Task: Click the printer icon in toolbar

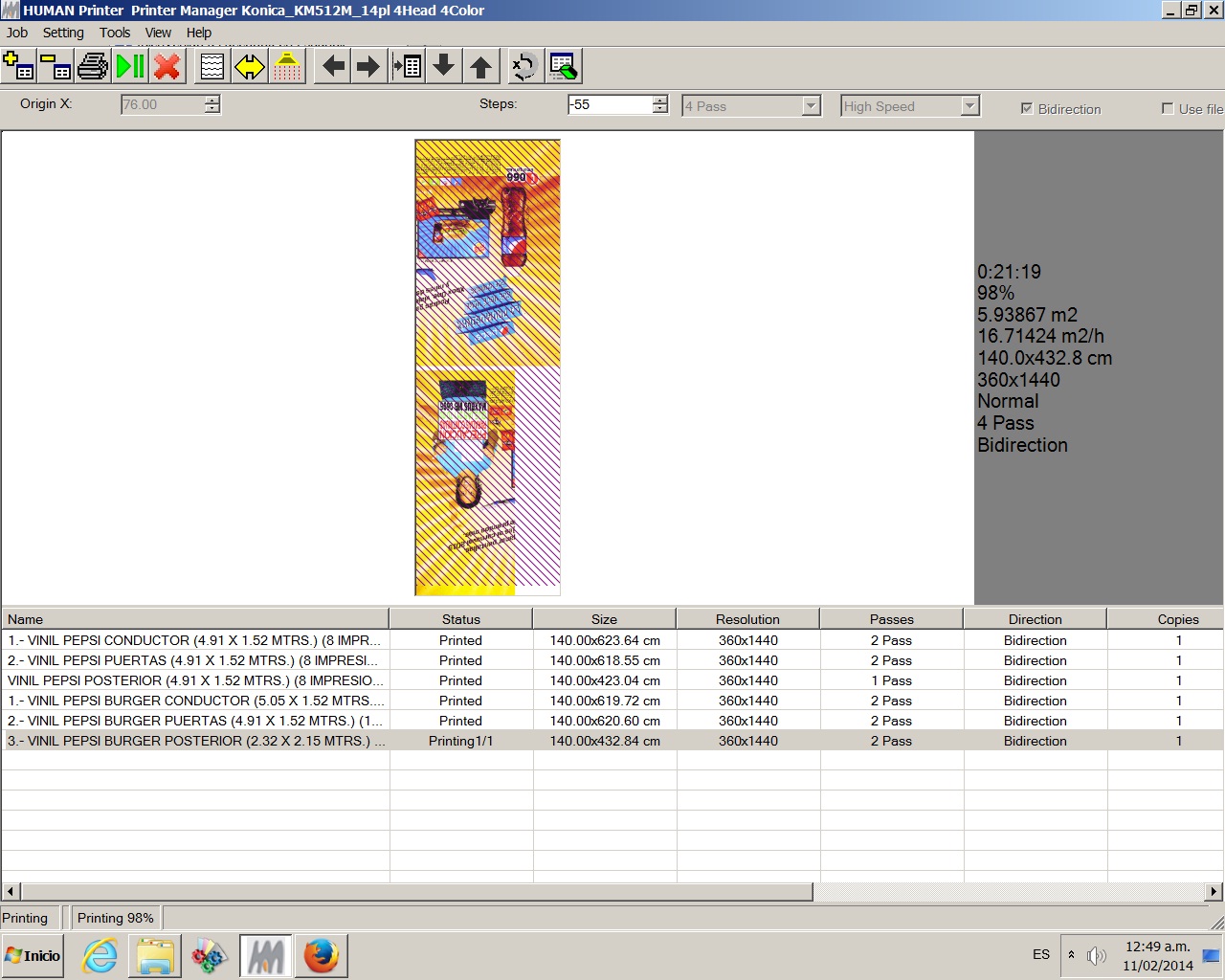Action: pyautogui.click(x=93, y=67)
